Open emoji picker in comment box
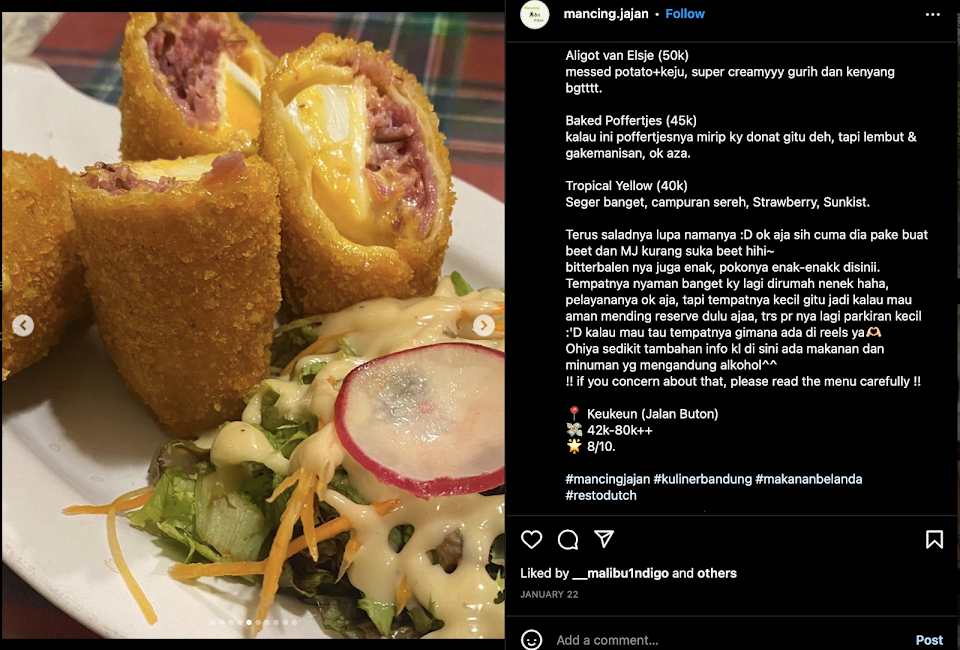 (x=531, y=640)
